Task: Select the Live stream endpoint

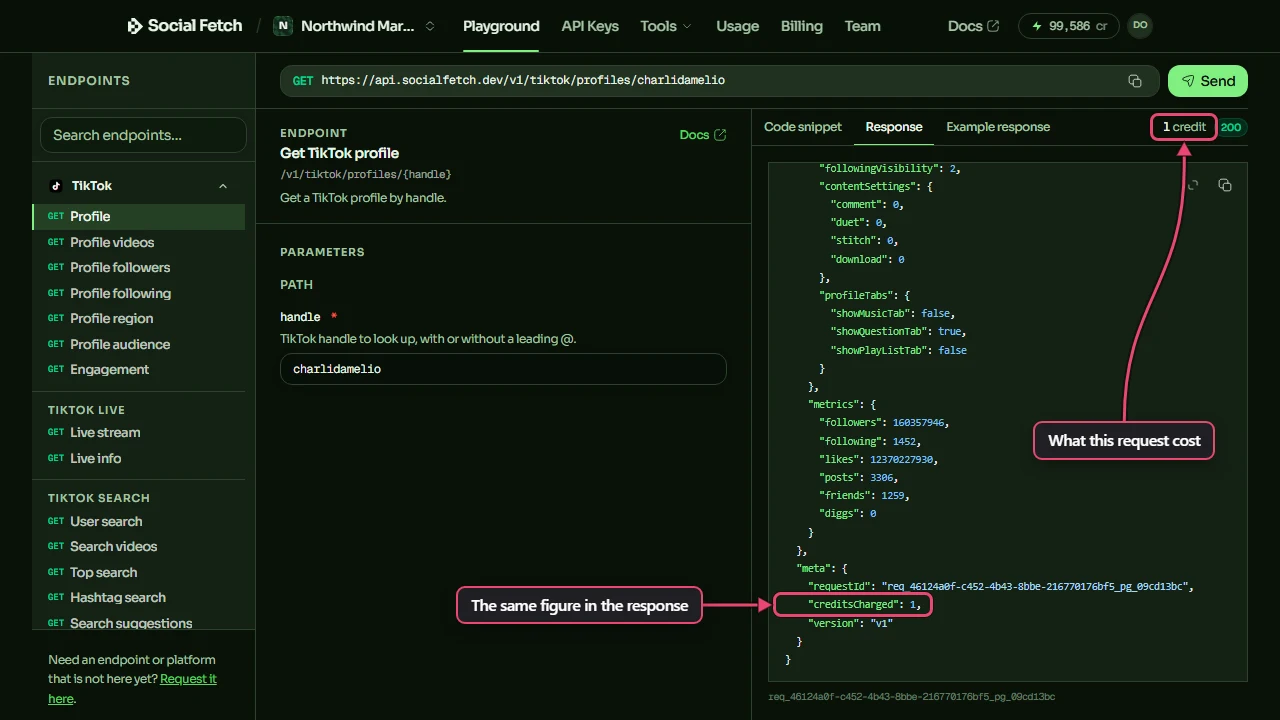Action: [138, 432]
